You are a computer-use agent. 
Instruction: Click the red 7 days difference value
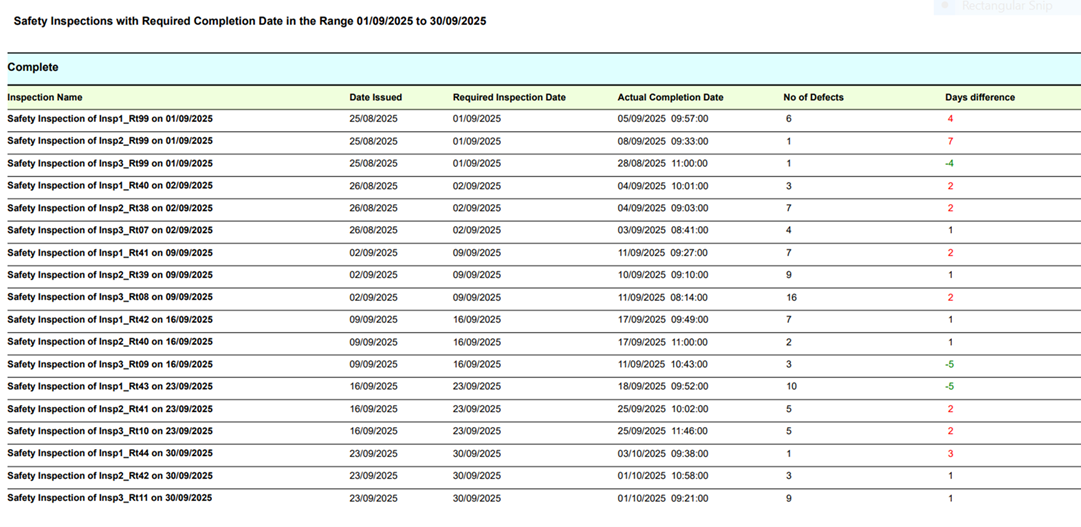(x=950, y=141)
